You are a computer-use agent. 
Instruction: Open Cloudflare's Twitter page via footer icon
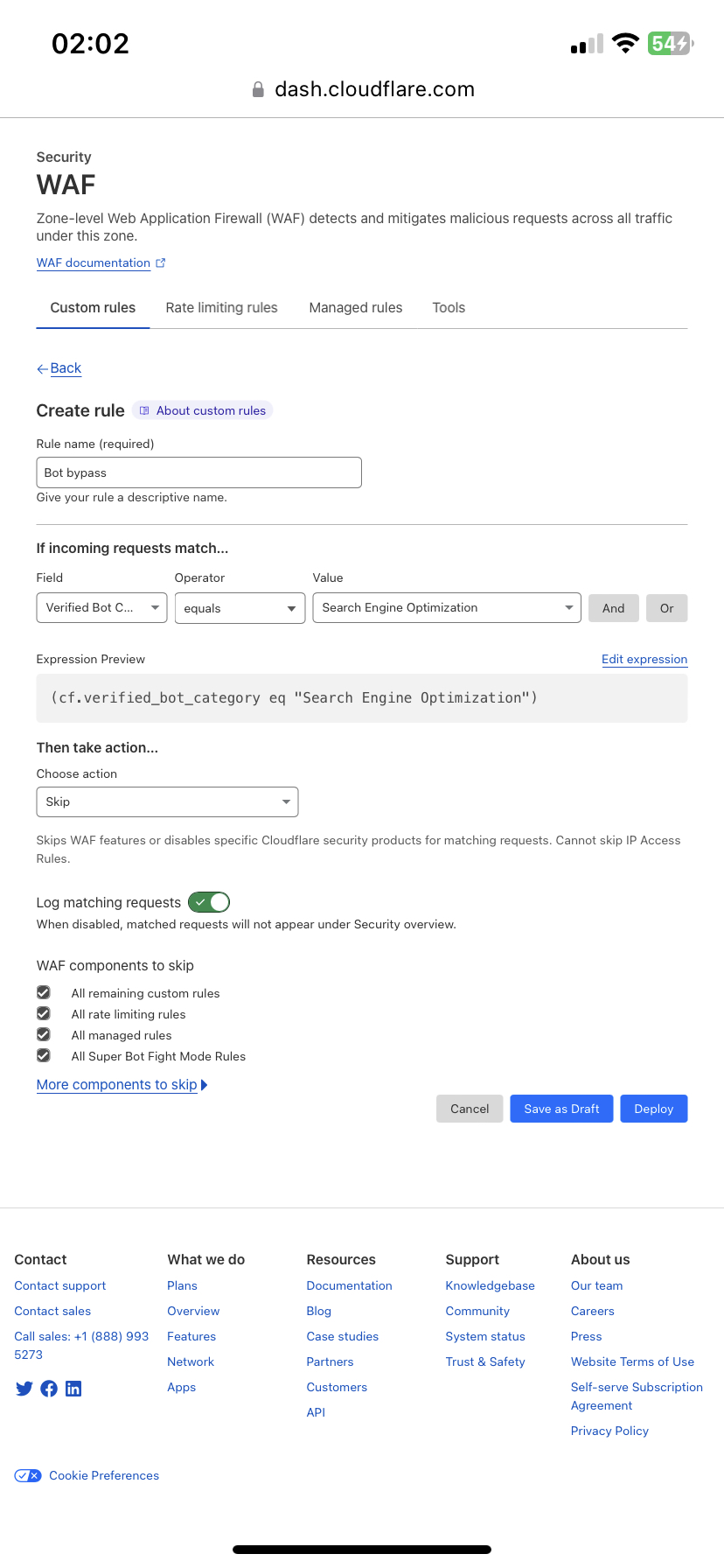(24, 1388)
